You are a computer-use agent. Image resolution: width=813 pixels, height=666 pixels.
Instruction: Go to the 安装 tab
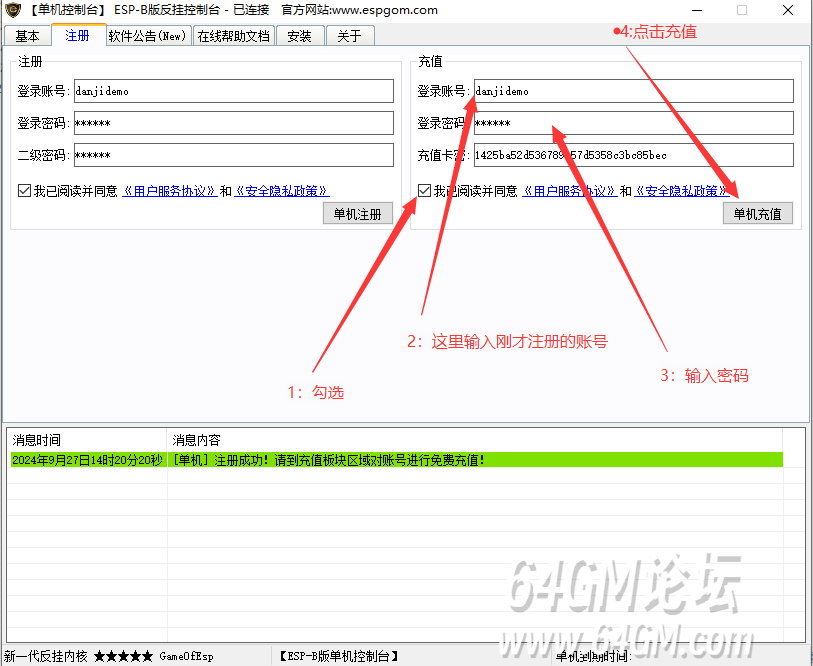(300, 36)
